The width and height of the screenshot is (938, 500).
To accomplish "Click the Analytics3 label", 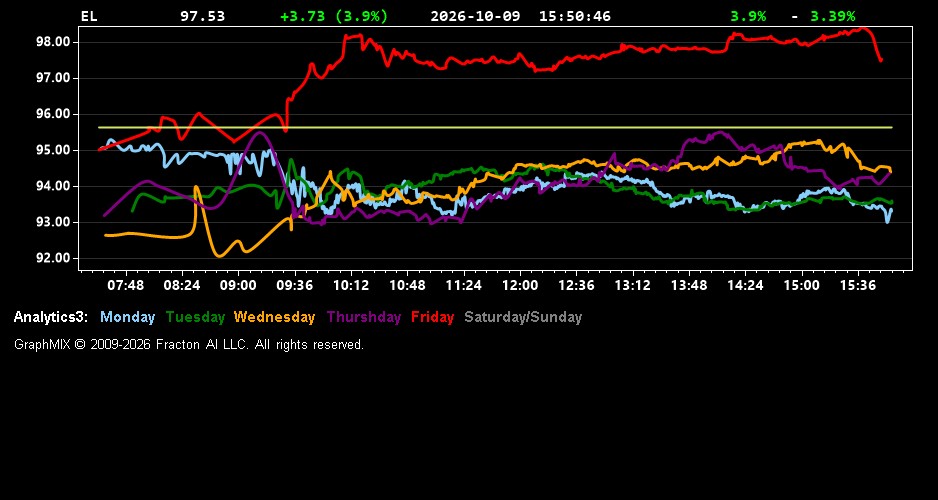I will [x=51, y=318].
